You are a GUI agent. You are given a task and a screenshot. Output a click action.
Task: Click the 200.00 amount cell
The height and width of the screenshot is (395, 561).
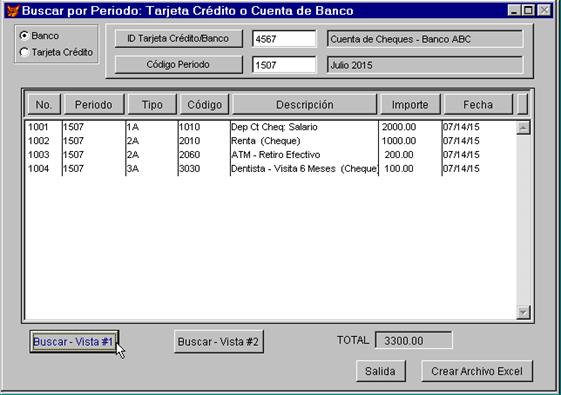[399, 155]
